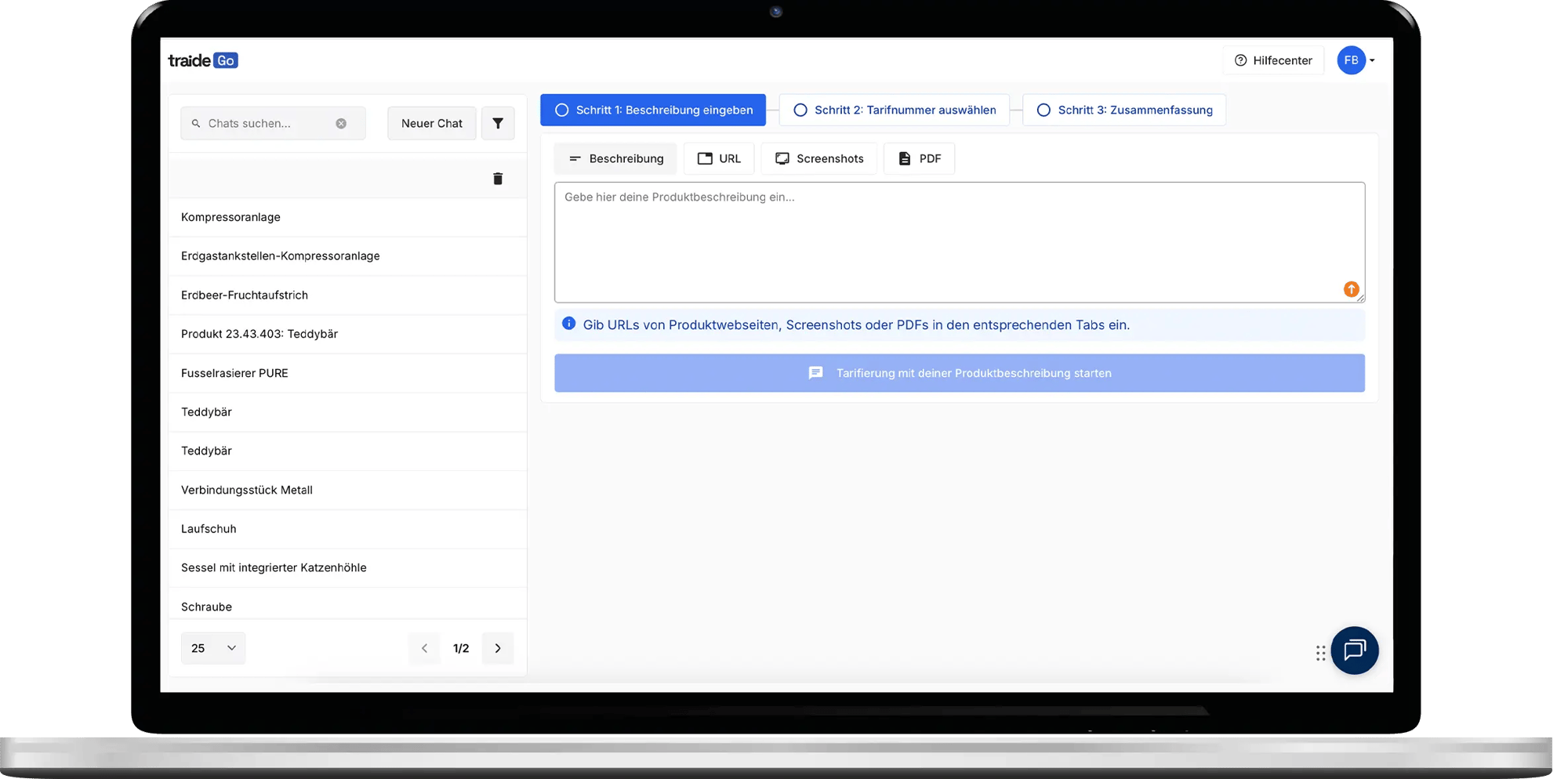This screenshot has height=779, width=1568.
Task: Click Tarifierung mit deiner Produktbeschreibung starten
Action: [960, 373]
